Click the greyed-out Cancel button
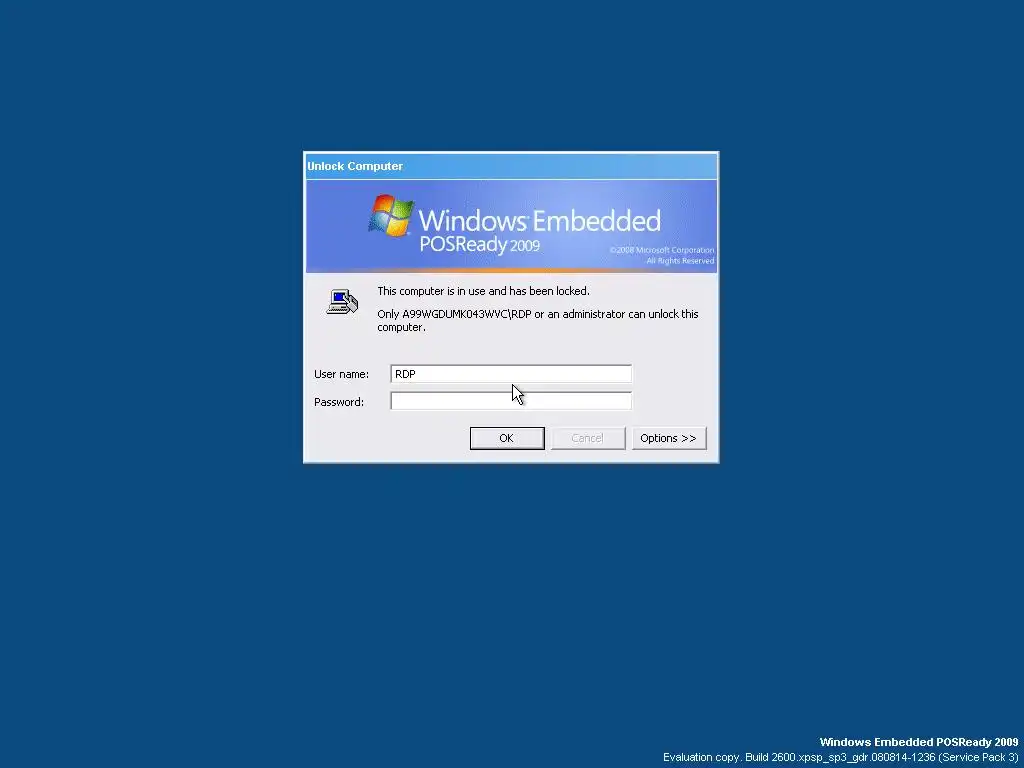 pos(588,438)
